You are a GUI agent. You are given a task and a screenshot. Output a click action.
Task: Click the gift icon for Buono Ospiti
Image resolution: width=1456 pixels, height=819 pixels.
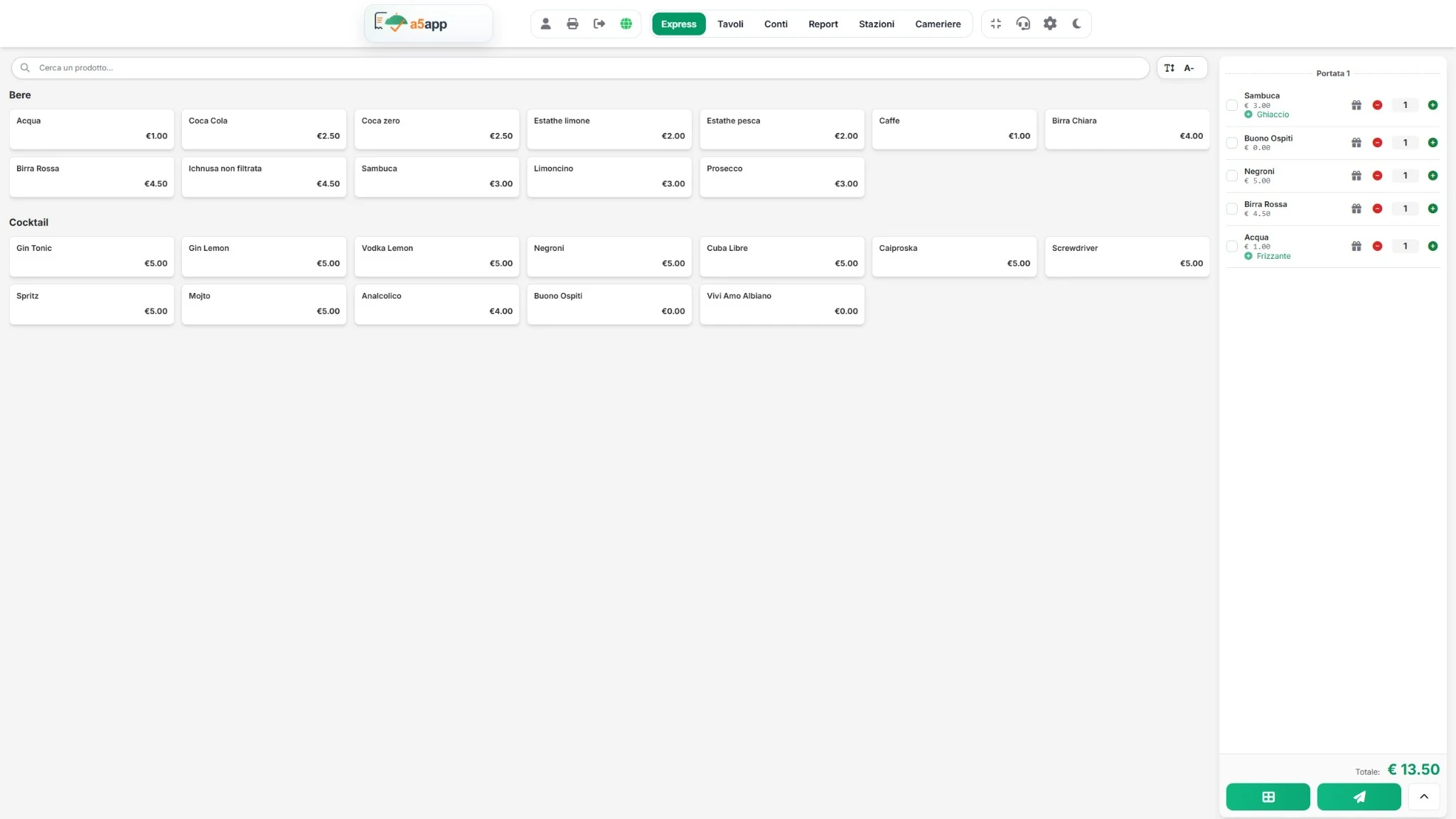(x=1356, y=142)
